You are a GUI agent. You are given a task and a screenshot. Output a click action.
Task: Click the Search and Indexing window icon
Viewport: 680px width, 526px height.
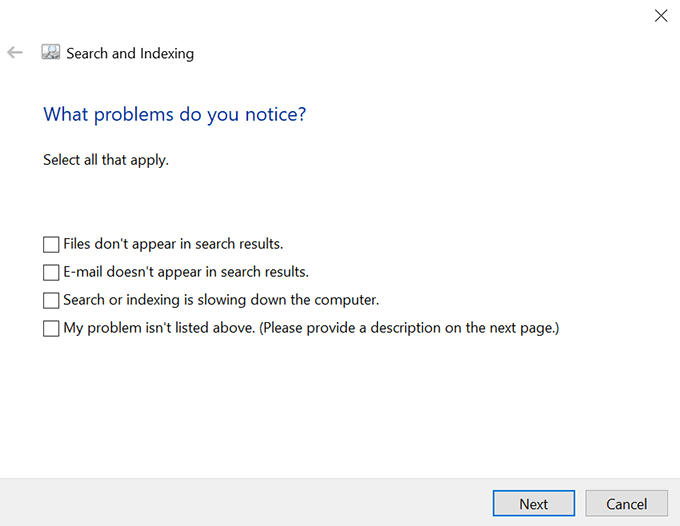coord(51,52)
